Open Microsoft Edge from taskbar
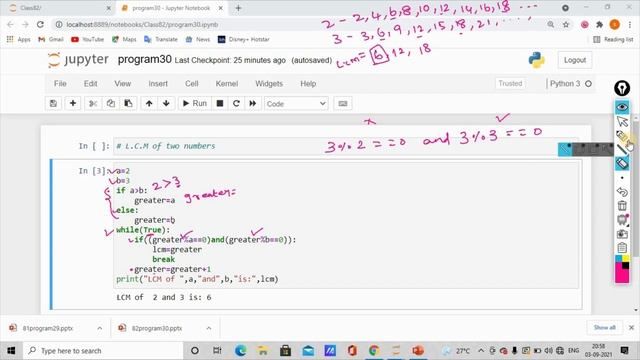This screenshot has width=640, height=360. 240,351
